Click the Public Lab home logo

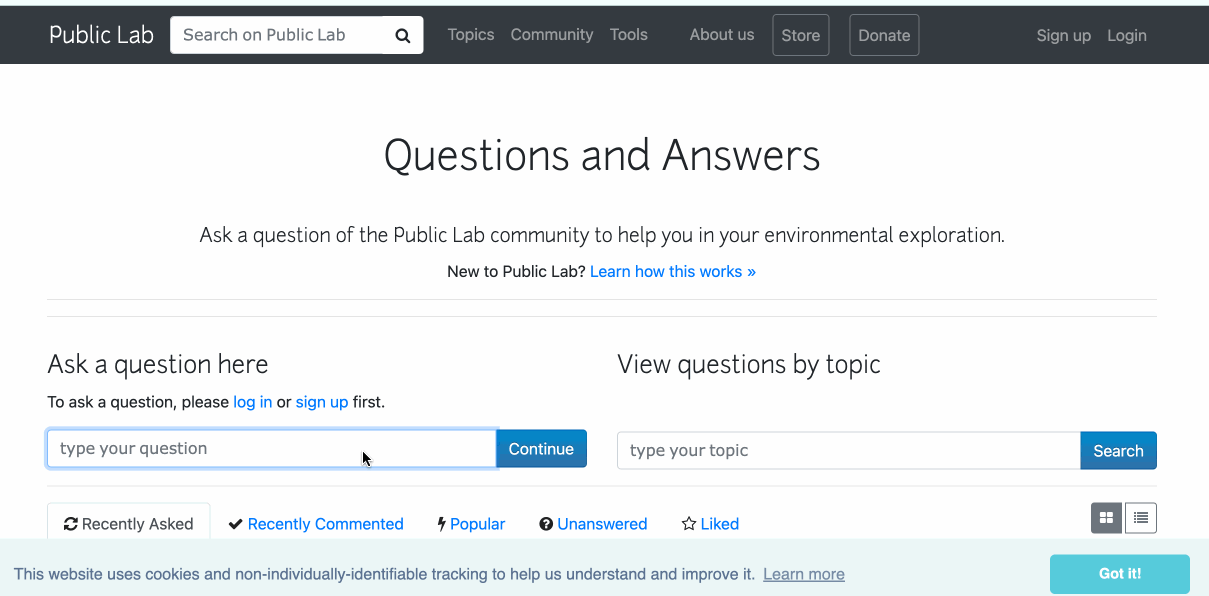click(x=101, y=34)
